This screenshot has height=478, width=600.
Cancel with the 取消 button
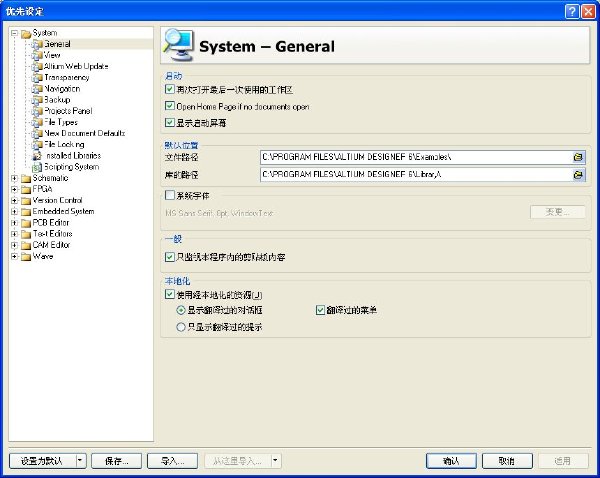coord(507,461)
